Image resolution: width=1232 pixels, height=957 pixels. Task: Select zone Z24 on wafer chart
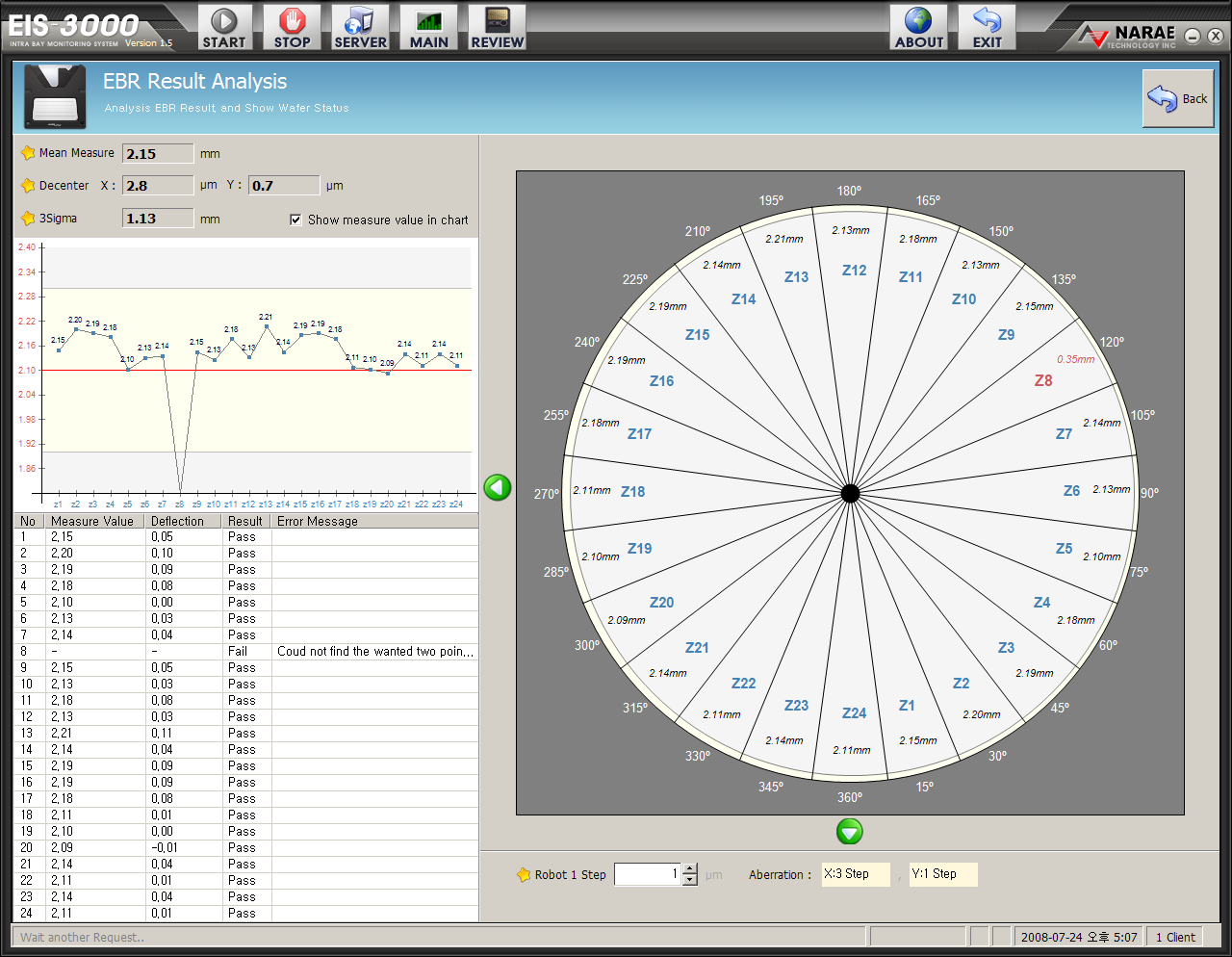point(855,713)
